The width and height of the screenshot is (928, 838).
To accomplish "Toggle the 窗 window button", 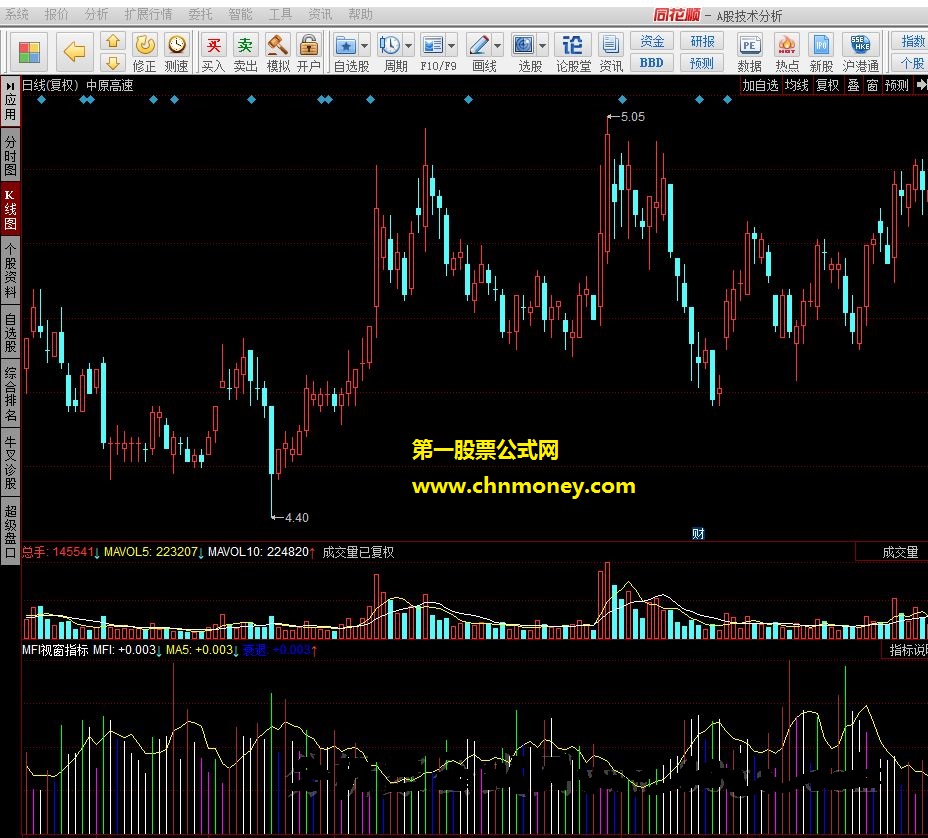I will [872, 85].
